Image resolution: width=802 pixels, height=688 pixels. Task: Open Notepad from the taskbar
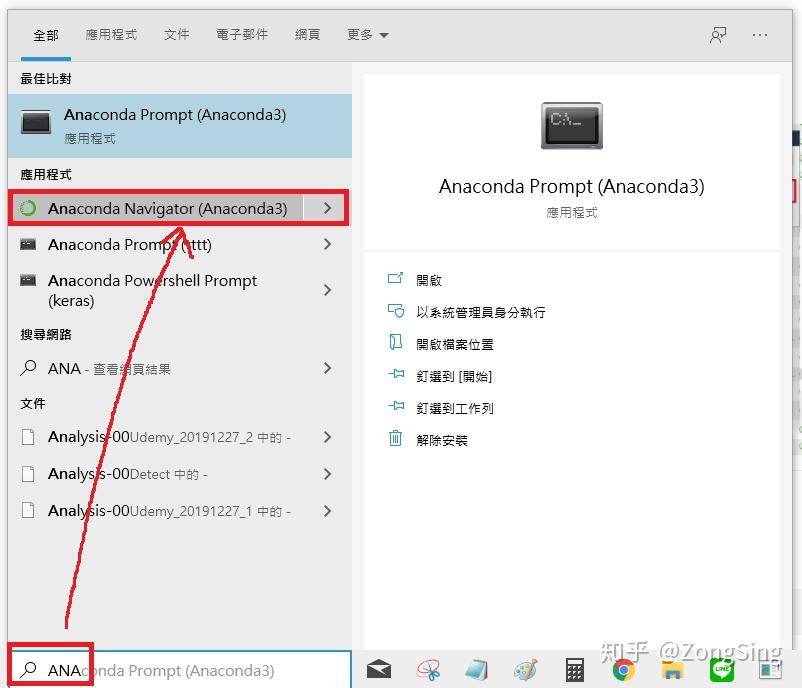[477, 670]
